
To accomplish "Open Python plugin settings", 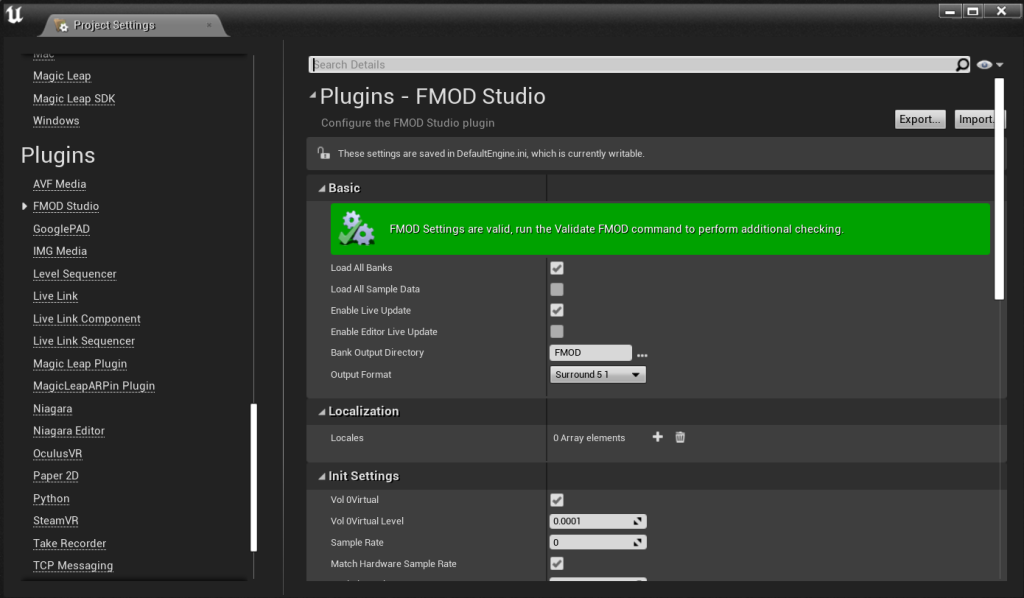I will point(51,499).
